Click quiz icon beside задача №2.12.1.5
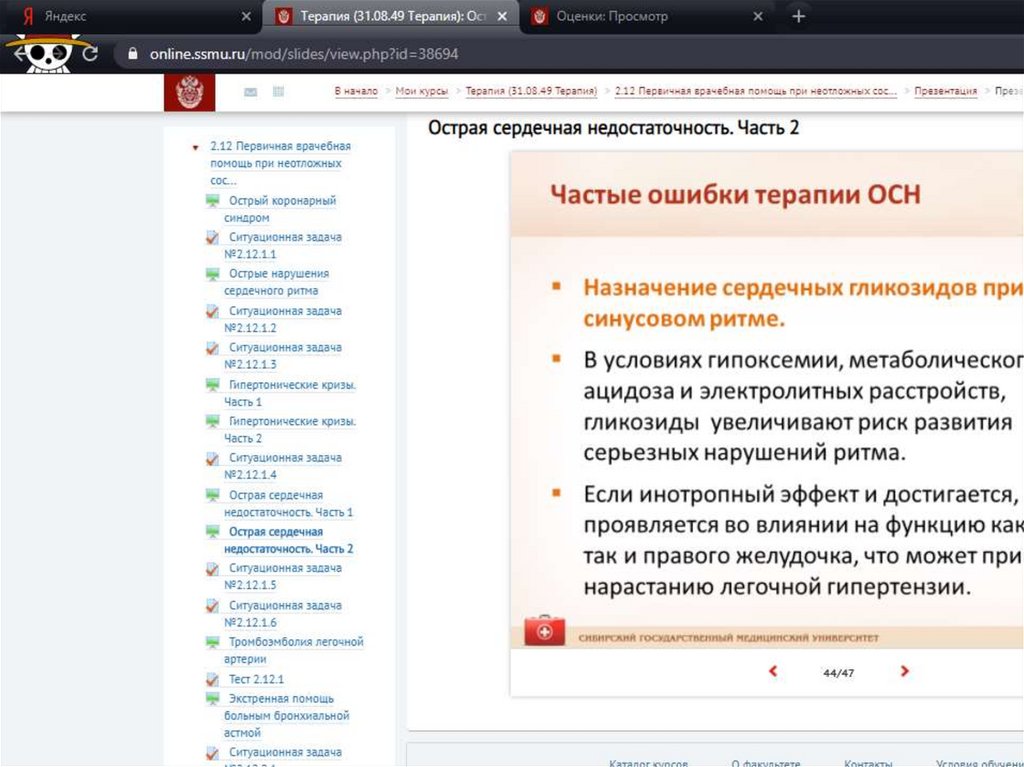 [x=213, y=568]
